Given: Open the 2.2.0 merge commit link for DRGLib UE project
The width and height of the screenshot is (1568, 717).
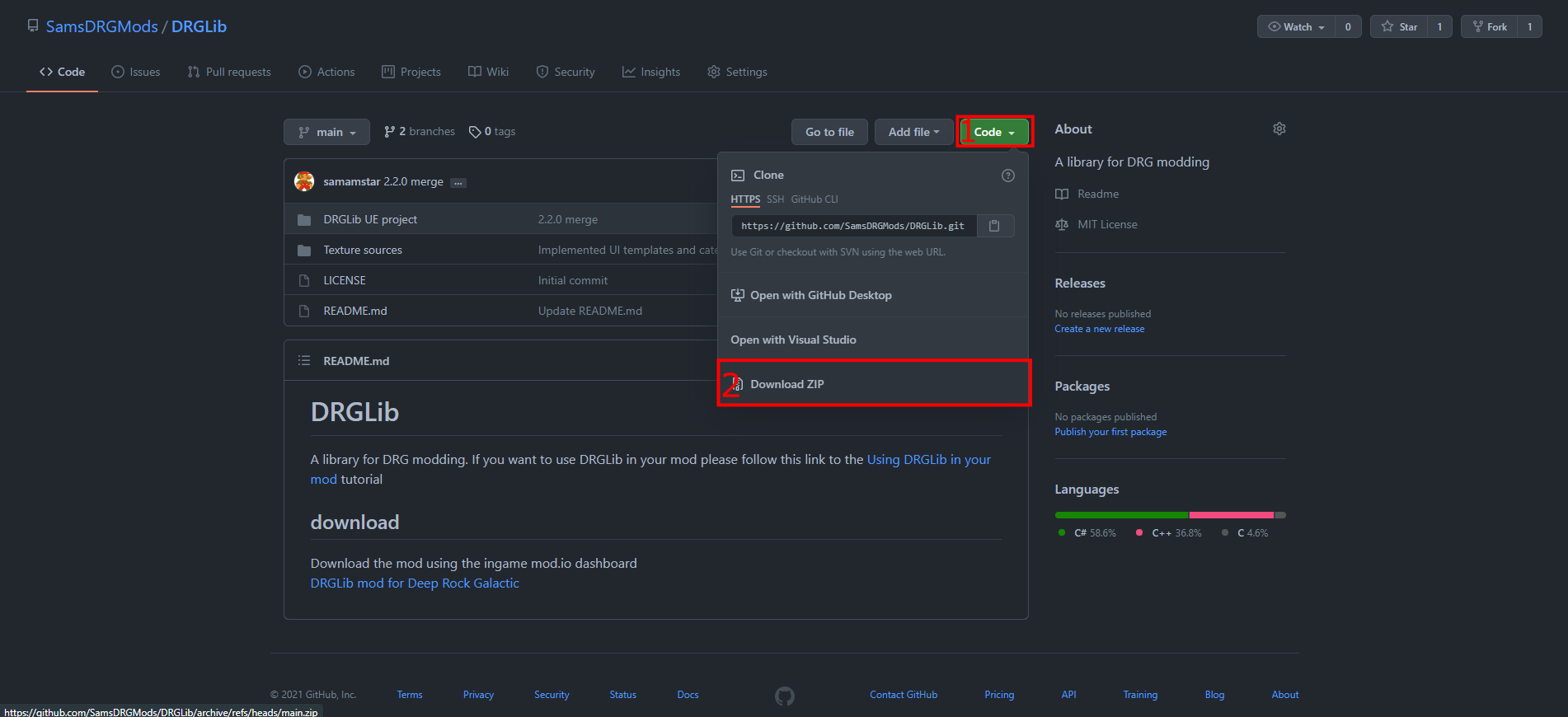Looking at the screenshot, I should 568,219.
